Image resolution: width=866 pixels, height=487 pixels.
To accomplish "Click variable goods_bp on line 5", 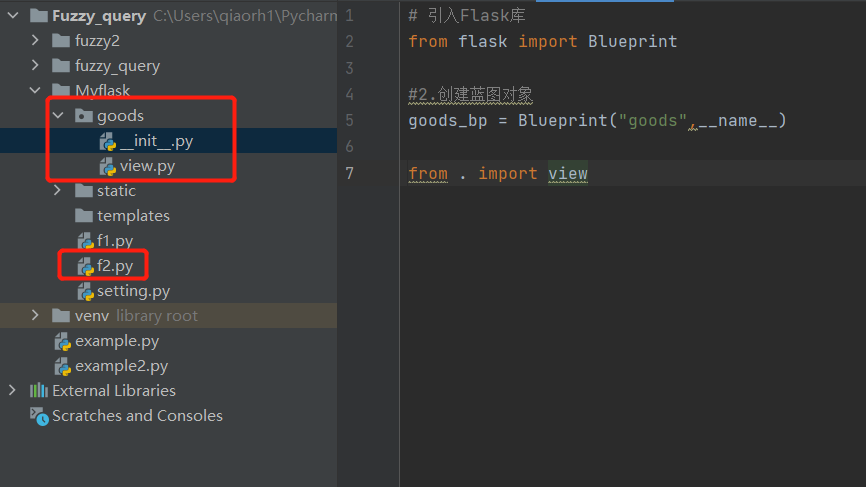I will click(448, 121).
